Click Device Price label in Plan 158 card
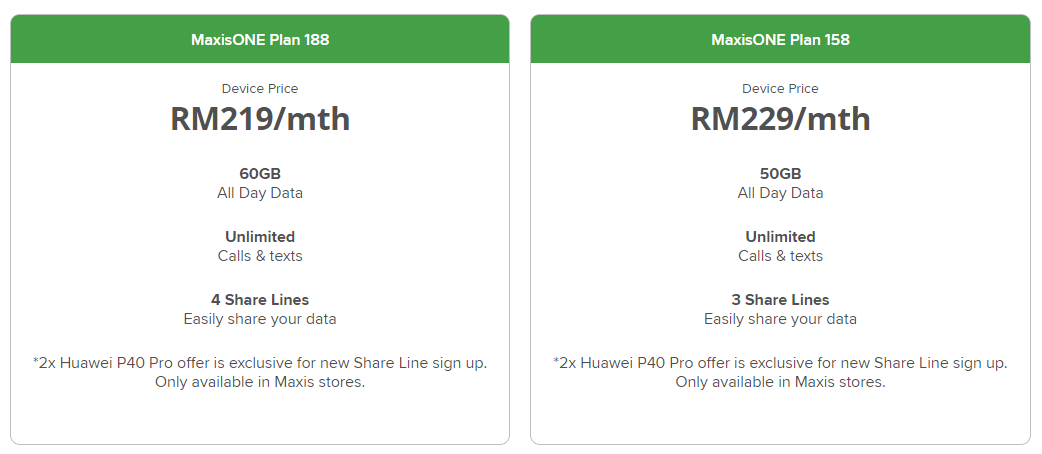 tap(780, 89)
